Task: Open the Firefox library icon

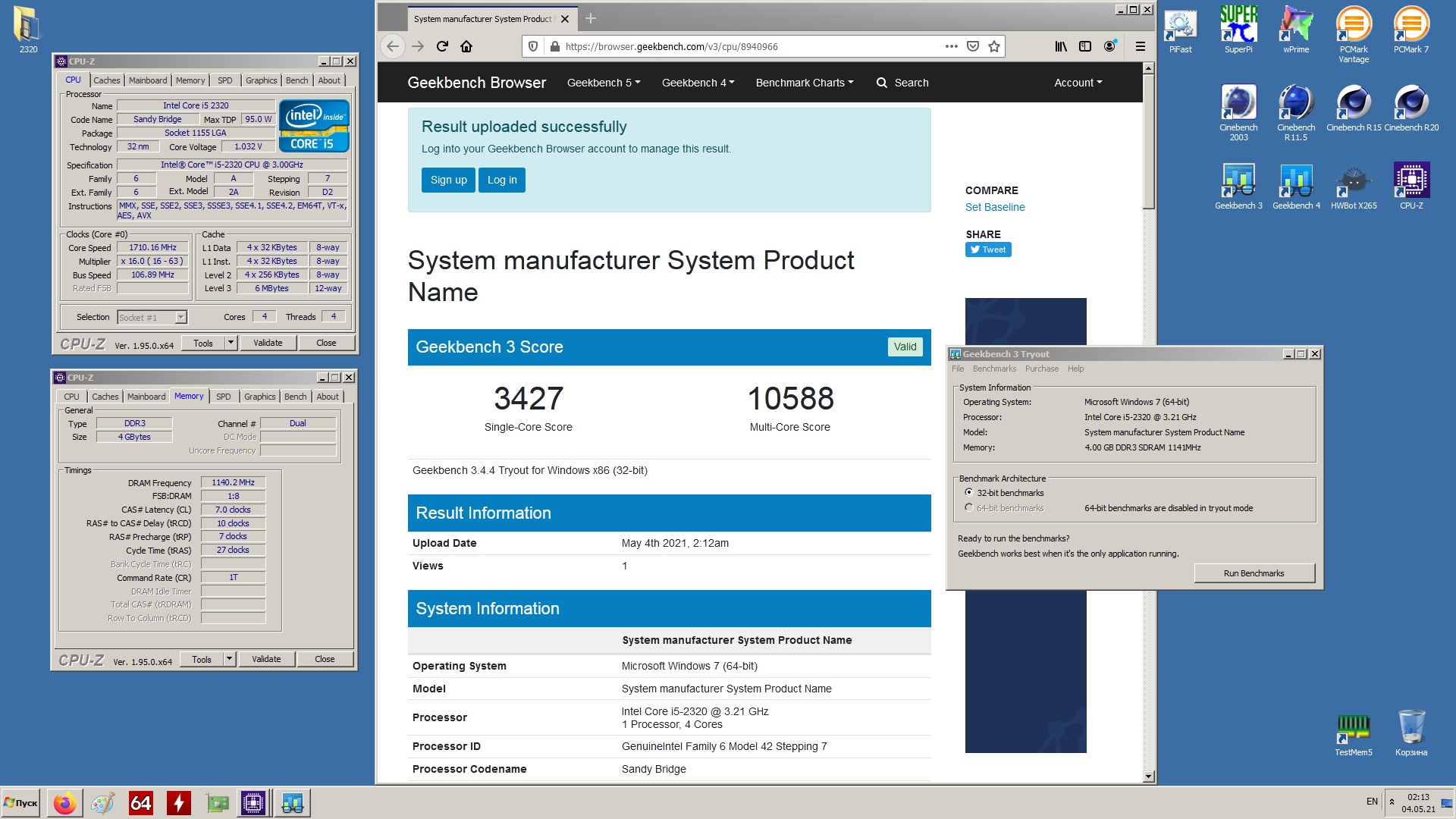Action: [1061, 46]
